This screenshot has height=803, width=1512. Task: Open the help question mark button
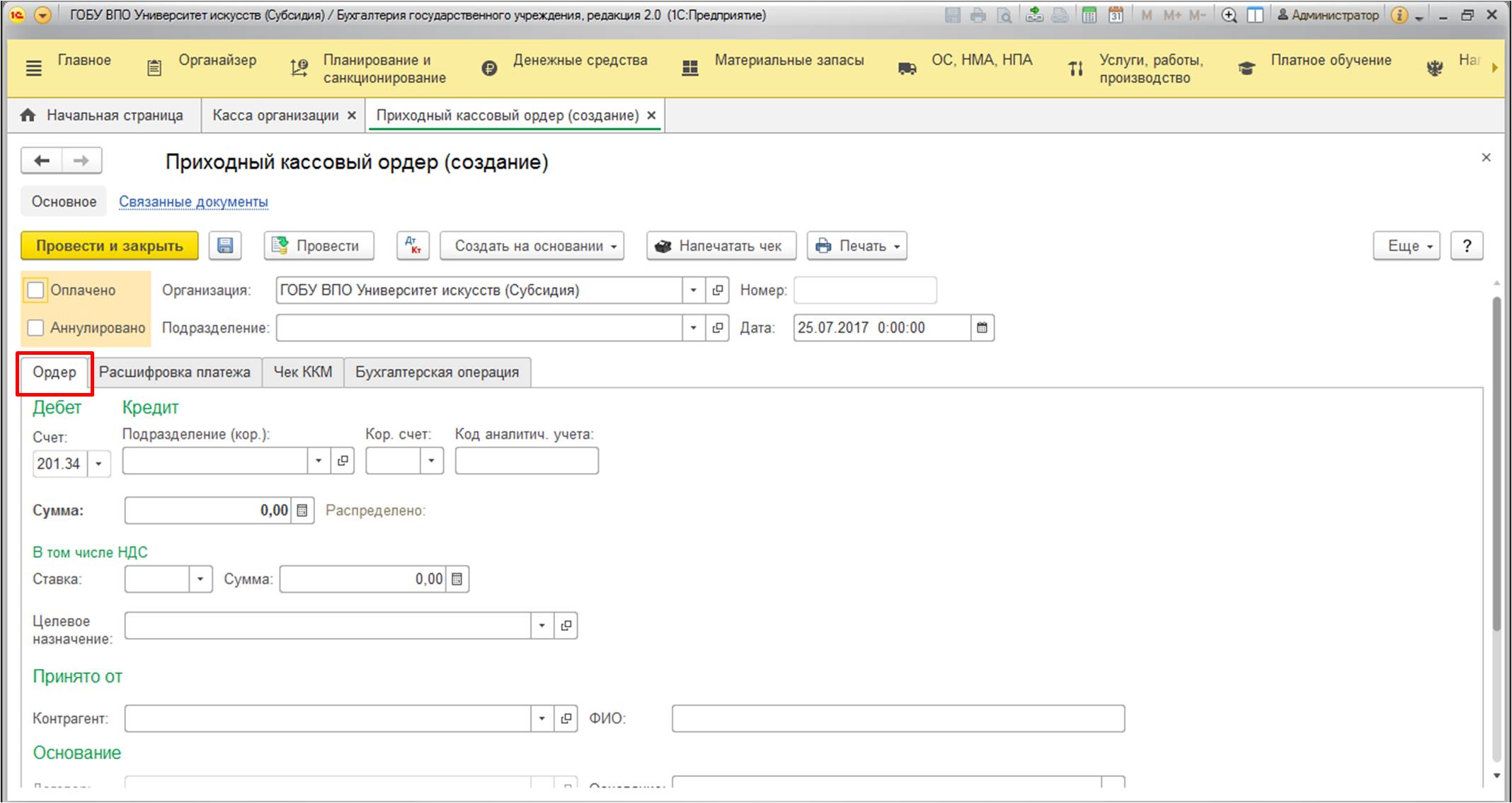click(1467, 246)
